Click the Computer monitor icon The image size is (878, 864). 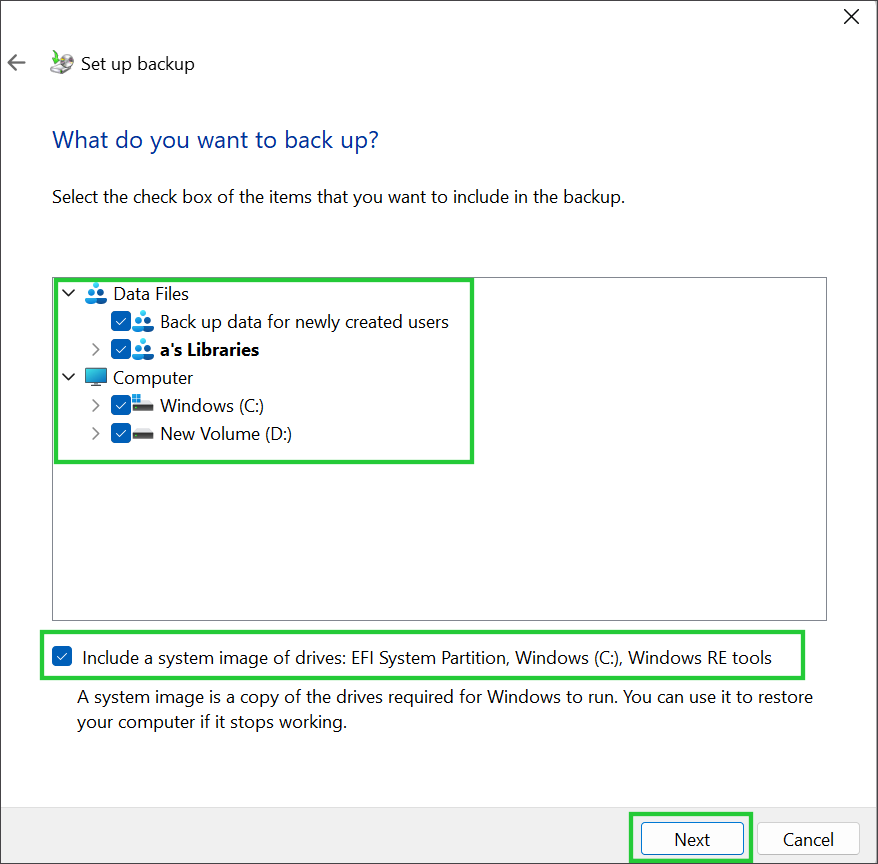click(96, 377)
